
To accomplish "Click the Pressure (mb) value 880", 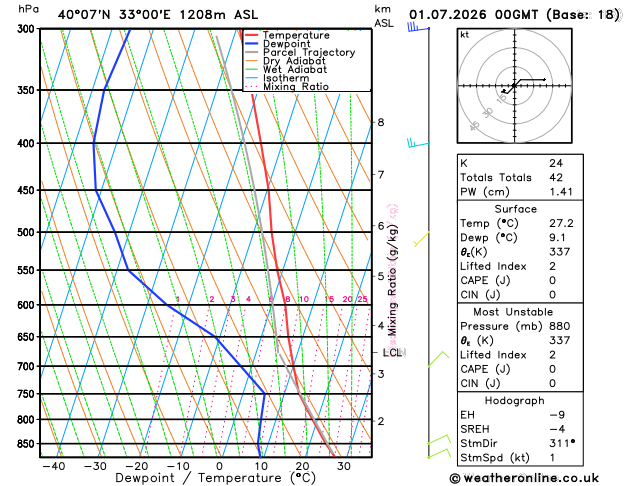I will coord(560,326).
